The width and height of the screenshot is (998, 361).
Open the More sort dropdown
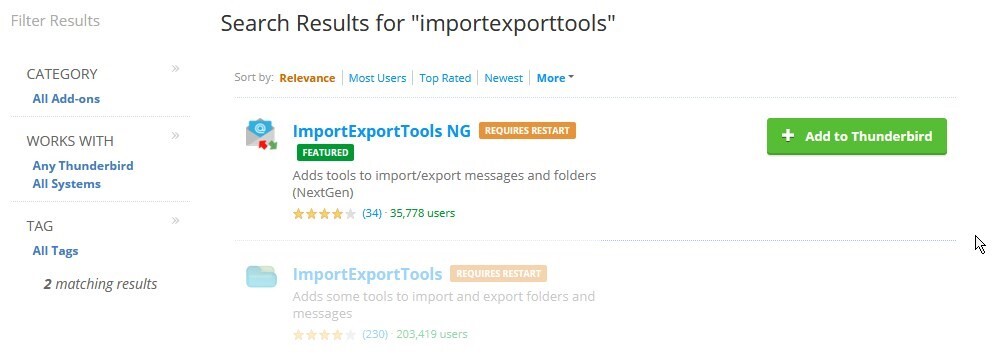[x=555, y=78]
